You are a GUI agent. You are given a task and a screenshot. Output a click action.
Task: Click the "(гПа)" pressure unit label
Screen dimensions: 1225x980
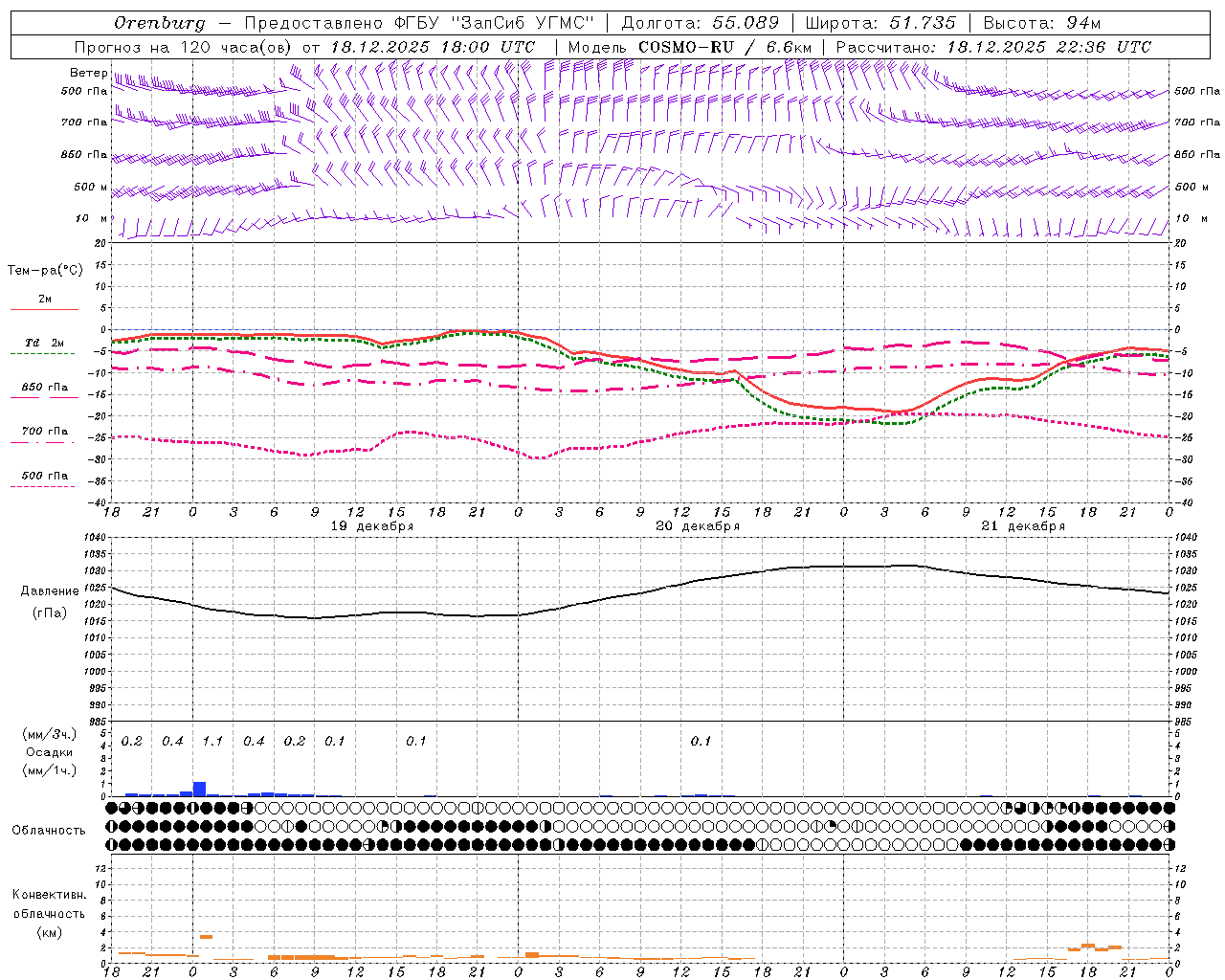(x=50, y=613)
